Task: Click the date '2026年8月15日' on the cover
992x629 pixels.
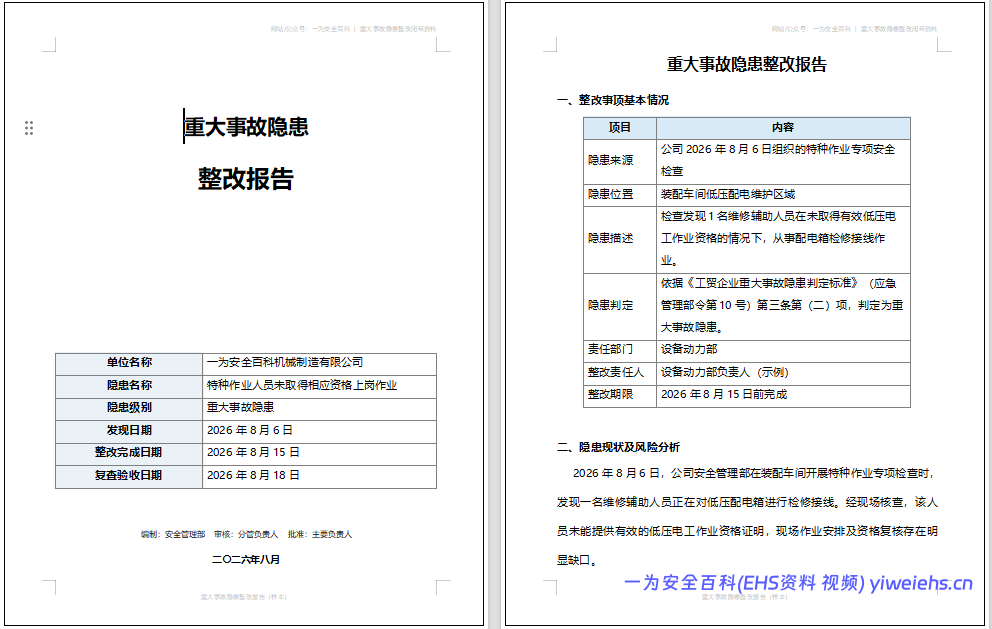Action: click(319, 453)
